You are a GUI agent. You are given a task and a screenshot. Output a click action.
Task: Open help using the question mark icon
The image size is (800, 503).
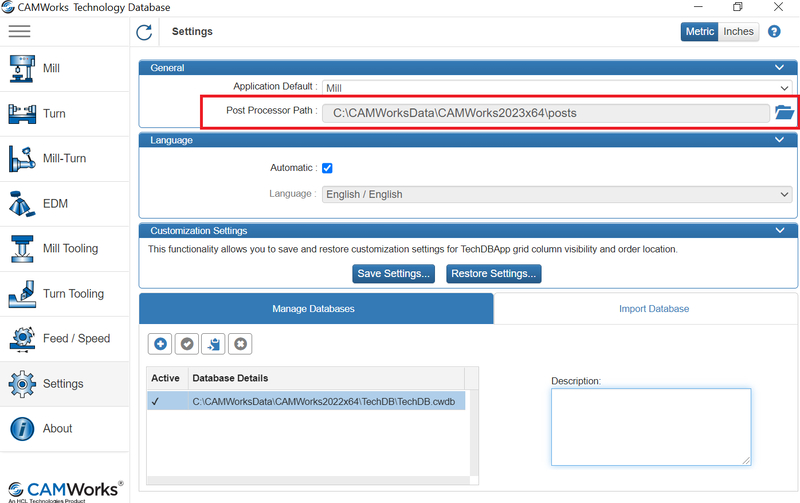click(774, 32)
